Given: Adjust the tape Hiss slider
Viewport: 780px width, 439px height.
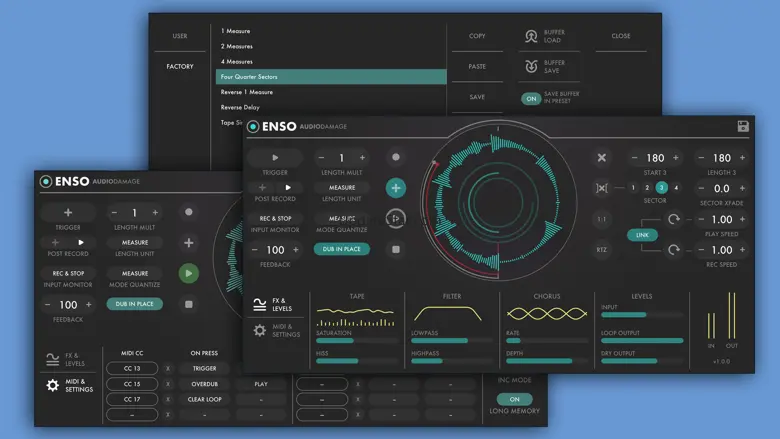Looking at the screenshot, I should 357,361.
